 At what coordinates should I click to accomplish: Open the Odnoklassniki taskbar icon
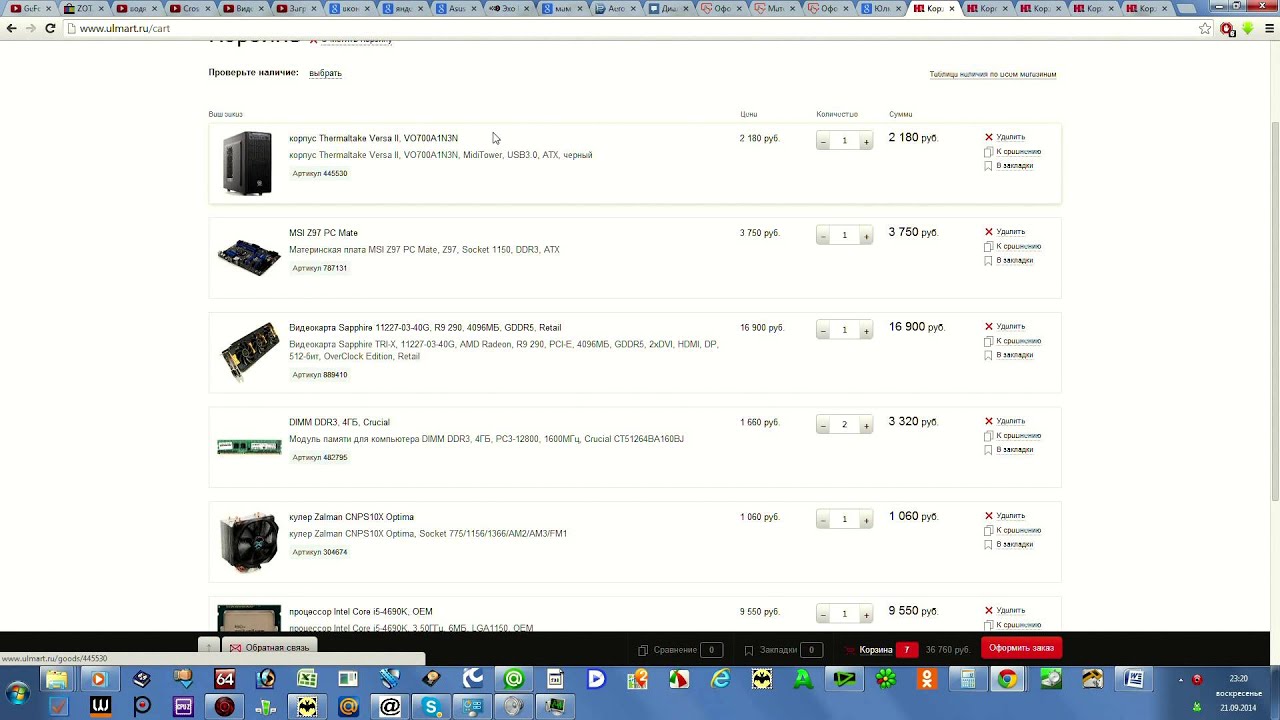click(927, 680)
